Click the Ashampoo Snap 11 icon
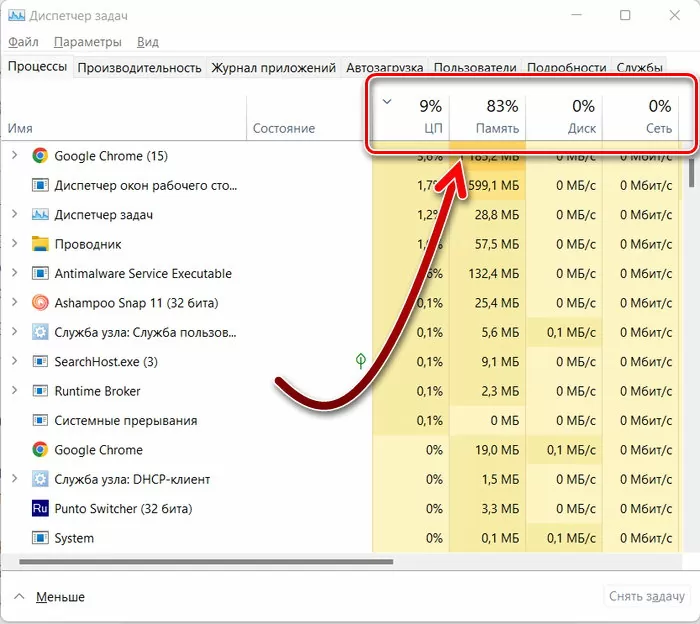This screenshot has width=700, height=624. (x=40, y=303)
